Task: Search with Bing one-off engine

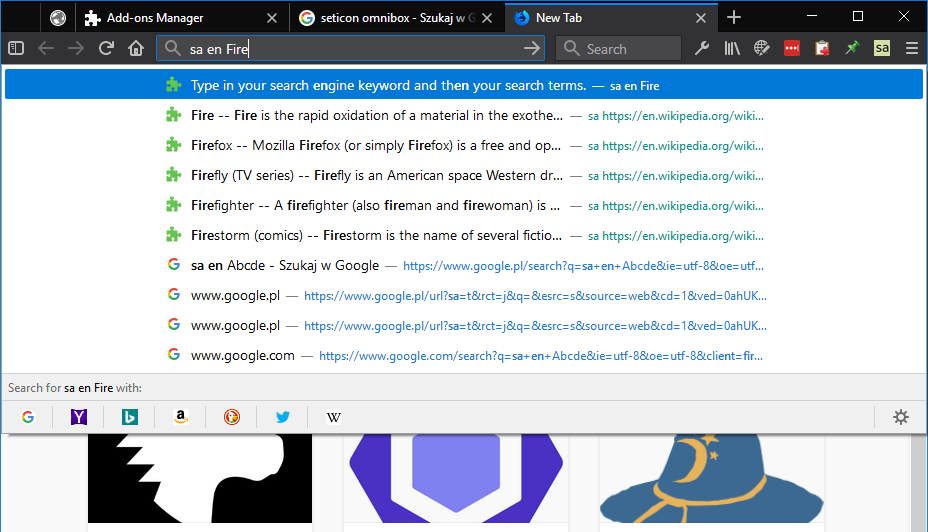Action: point(130,417)
